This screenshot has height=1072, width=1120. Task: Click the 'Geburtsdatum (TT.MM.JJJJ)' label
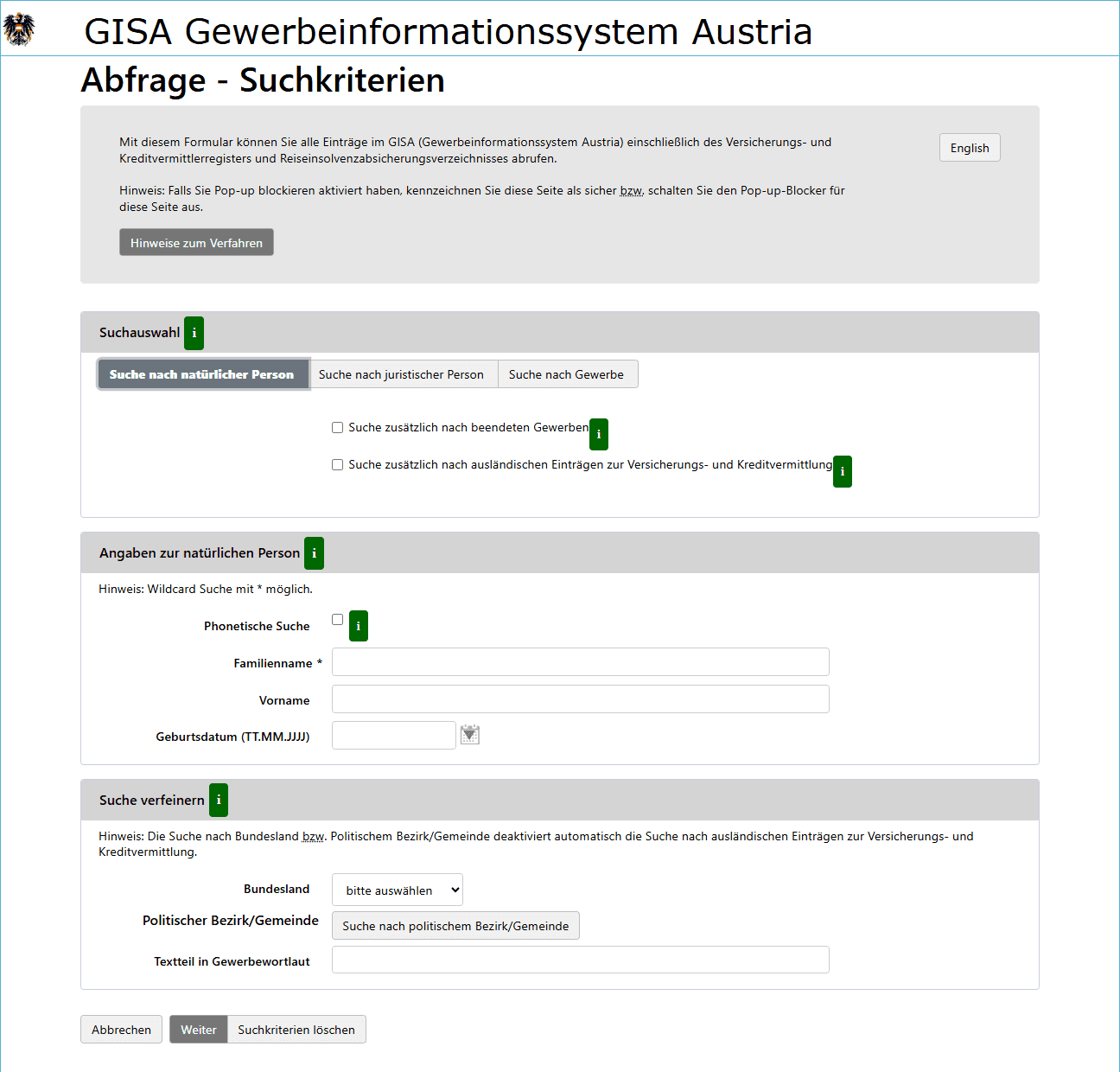[x=232, y=737]
